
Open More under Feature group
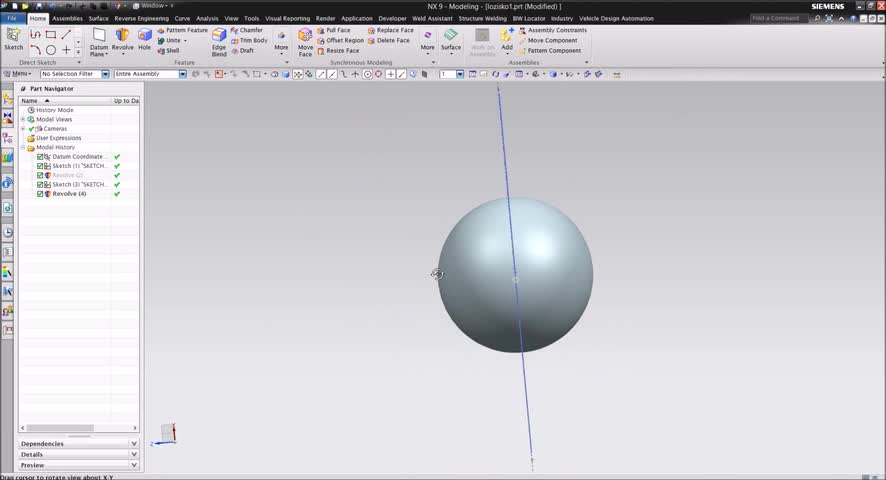(281, 42)
